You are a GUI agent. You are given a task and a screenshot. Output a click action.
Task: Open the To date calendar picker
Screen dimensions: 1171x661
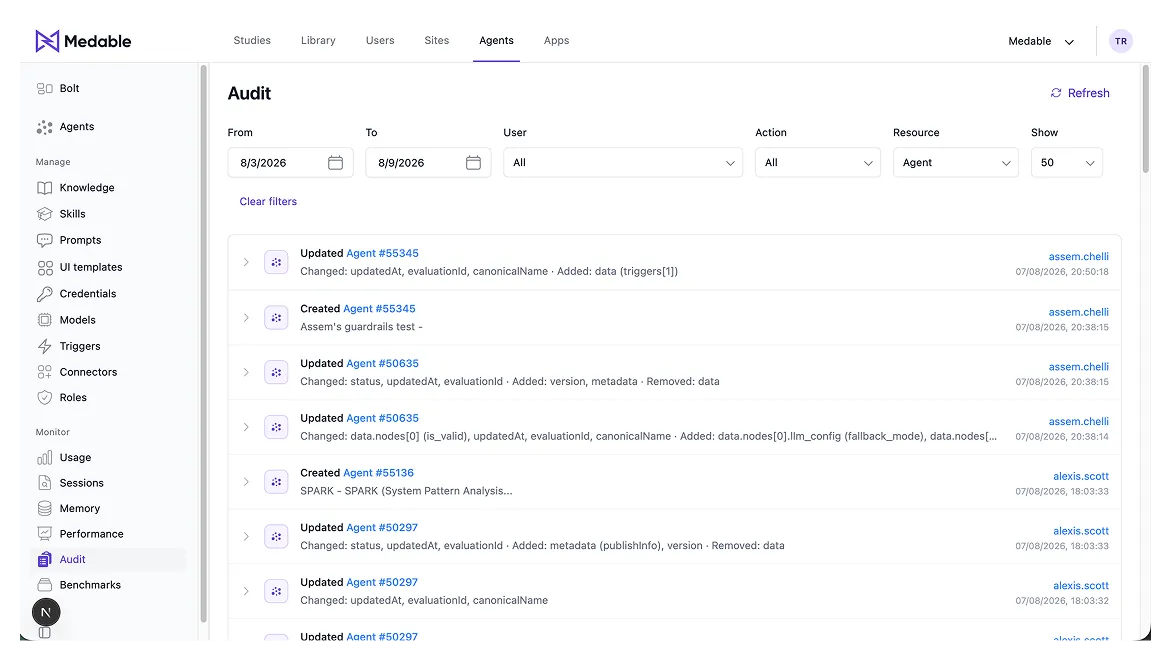pyautogui.click(x=473, y=163)
